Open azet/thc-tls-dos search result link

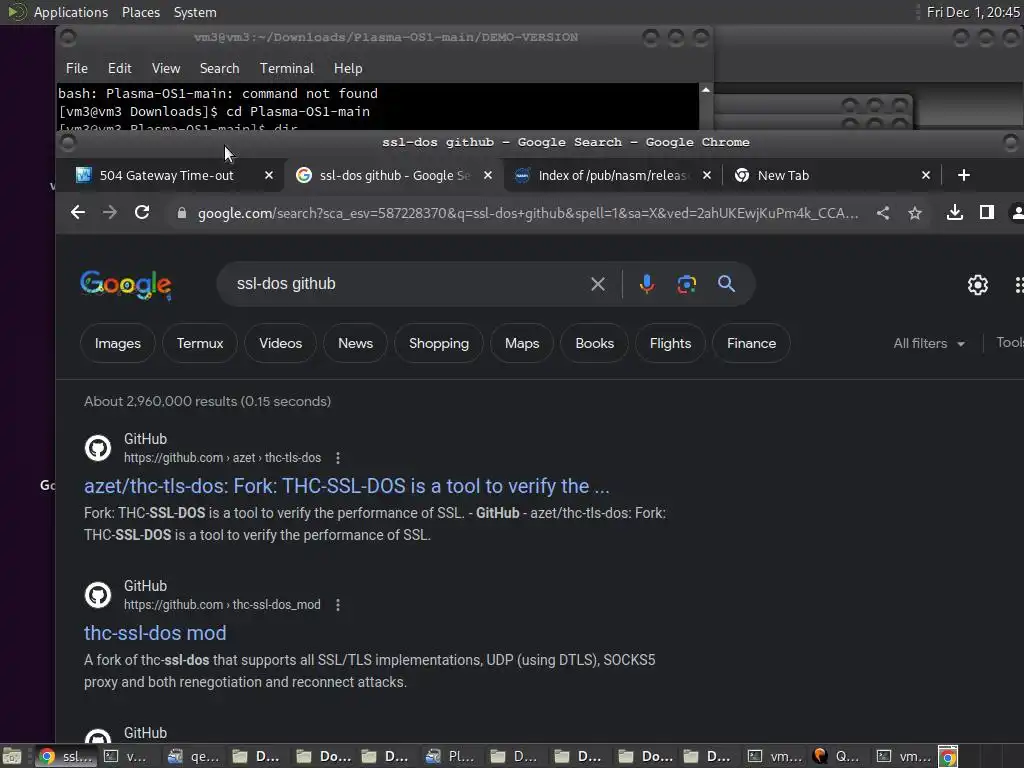click(347, 486)
